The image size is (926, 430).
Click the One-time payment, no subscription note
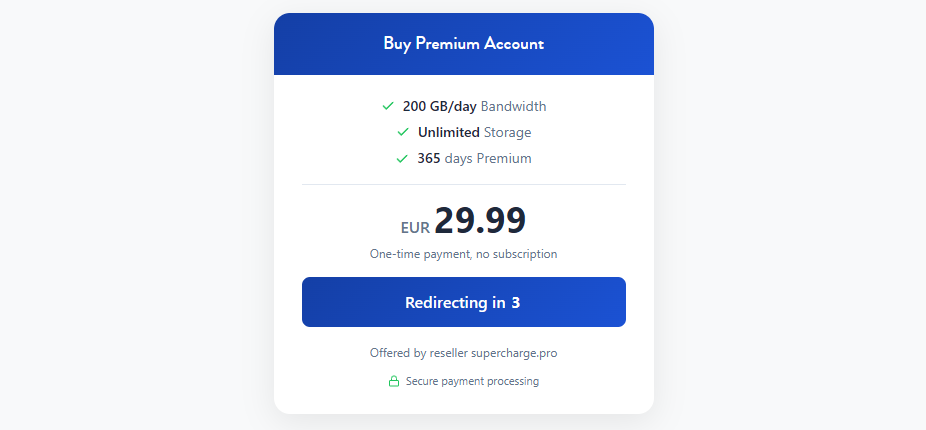click(463, 254)
